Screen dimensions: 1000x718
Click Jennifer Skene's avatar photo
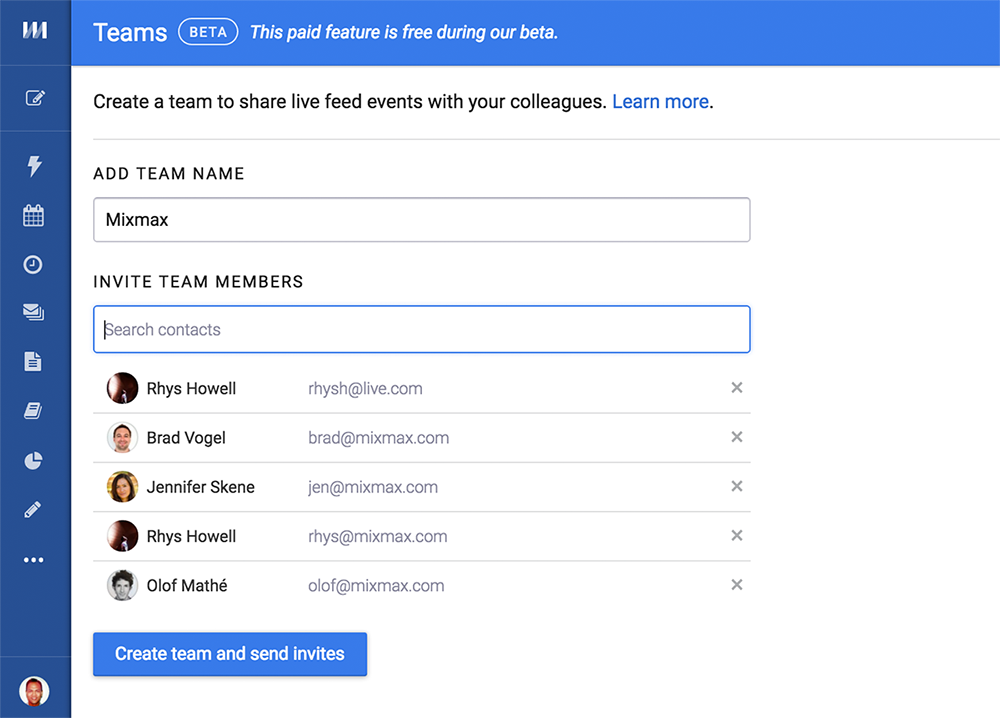pos(122,487)
